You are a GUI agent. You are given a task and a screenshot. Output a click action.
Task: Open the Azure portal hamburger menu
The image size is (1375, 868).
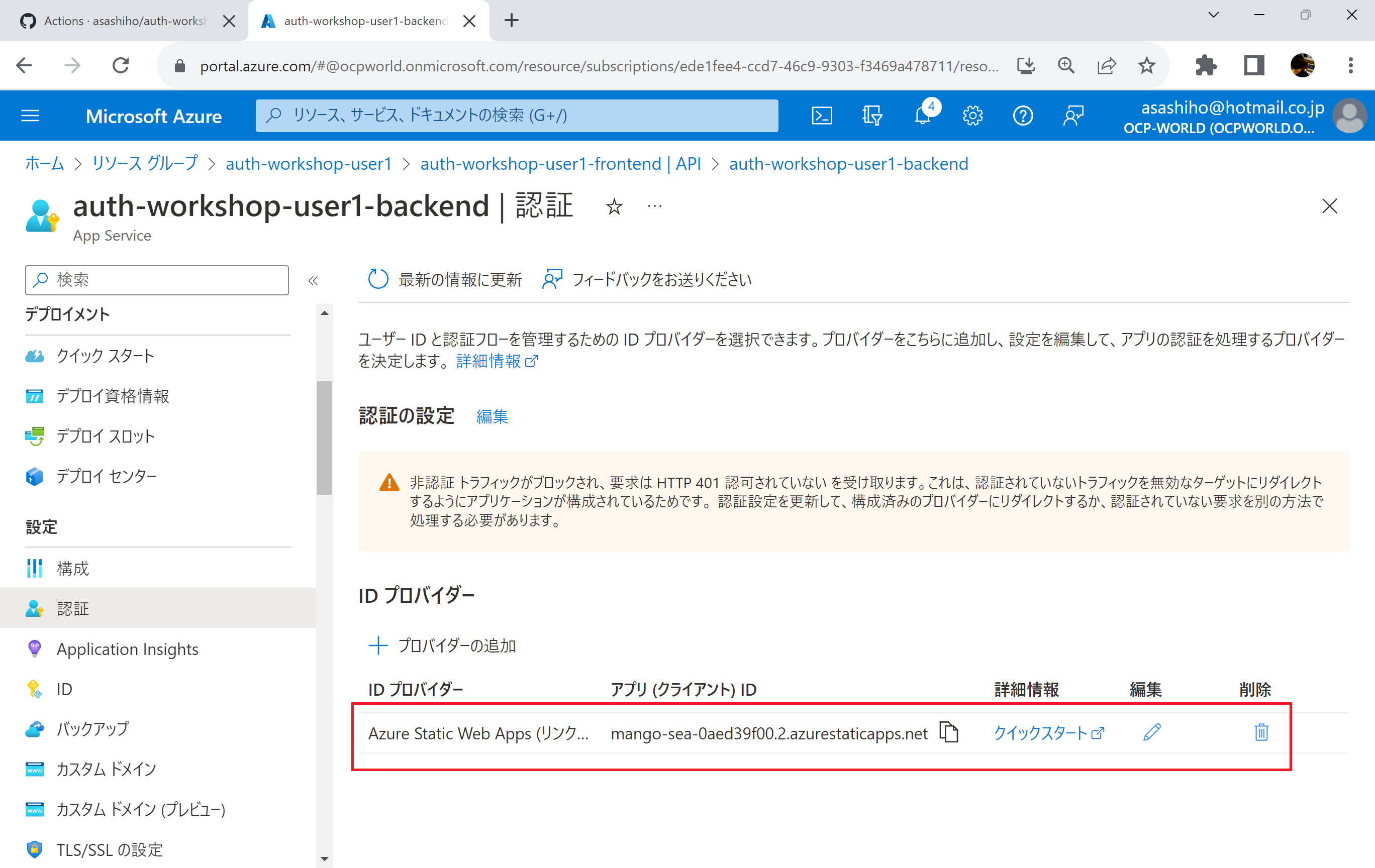pos(30,115)
